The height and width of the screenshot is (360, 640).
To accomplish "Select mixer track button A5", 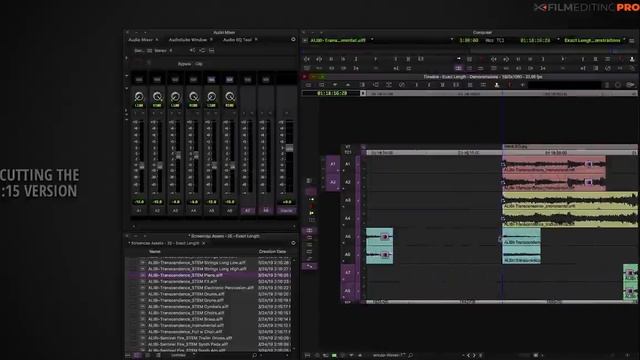I will (211, 211).
